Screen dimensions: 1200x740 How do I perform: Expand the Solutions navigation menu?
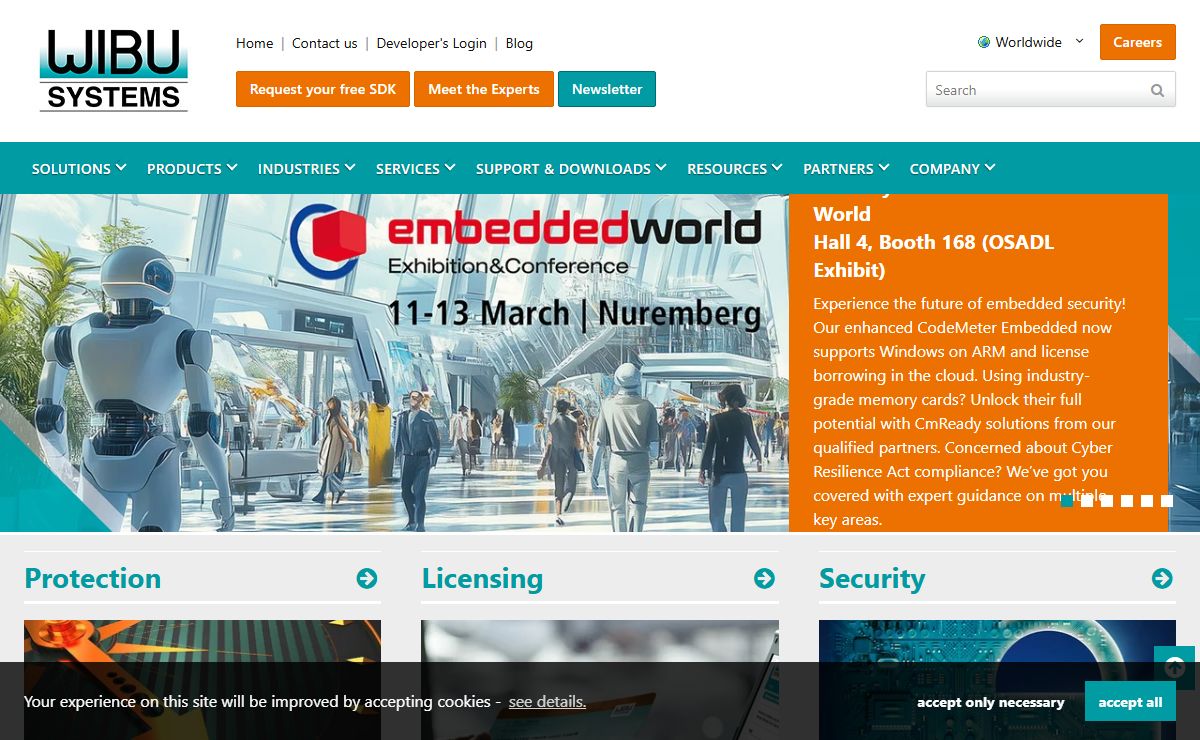(79, 168)
